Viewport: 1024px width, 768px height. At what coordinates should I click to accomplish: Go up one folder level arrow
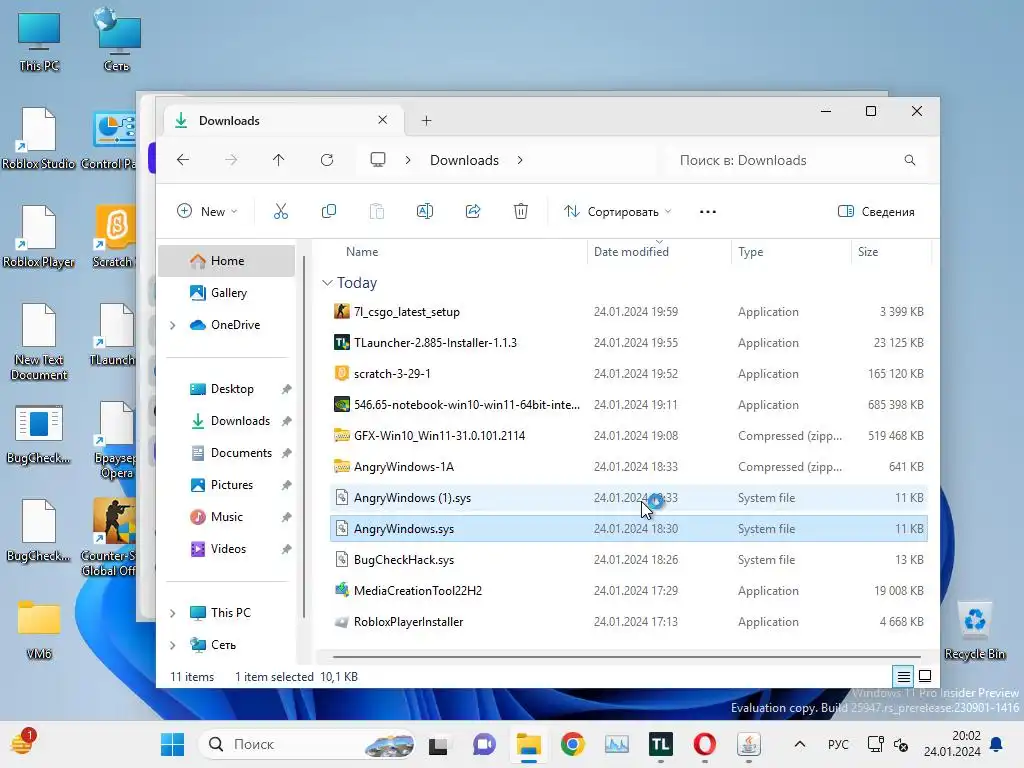point(279,160)
